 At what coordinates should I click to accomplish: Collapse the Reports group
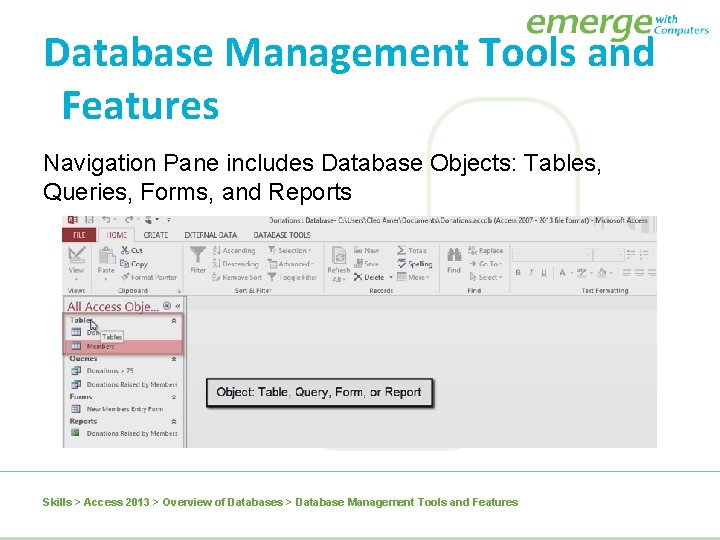[174, 421]
